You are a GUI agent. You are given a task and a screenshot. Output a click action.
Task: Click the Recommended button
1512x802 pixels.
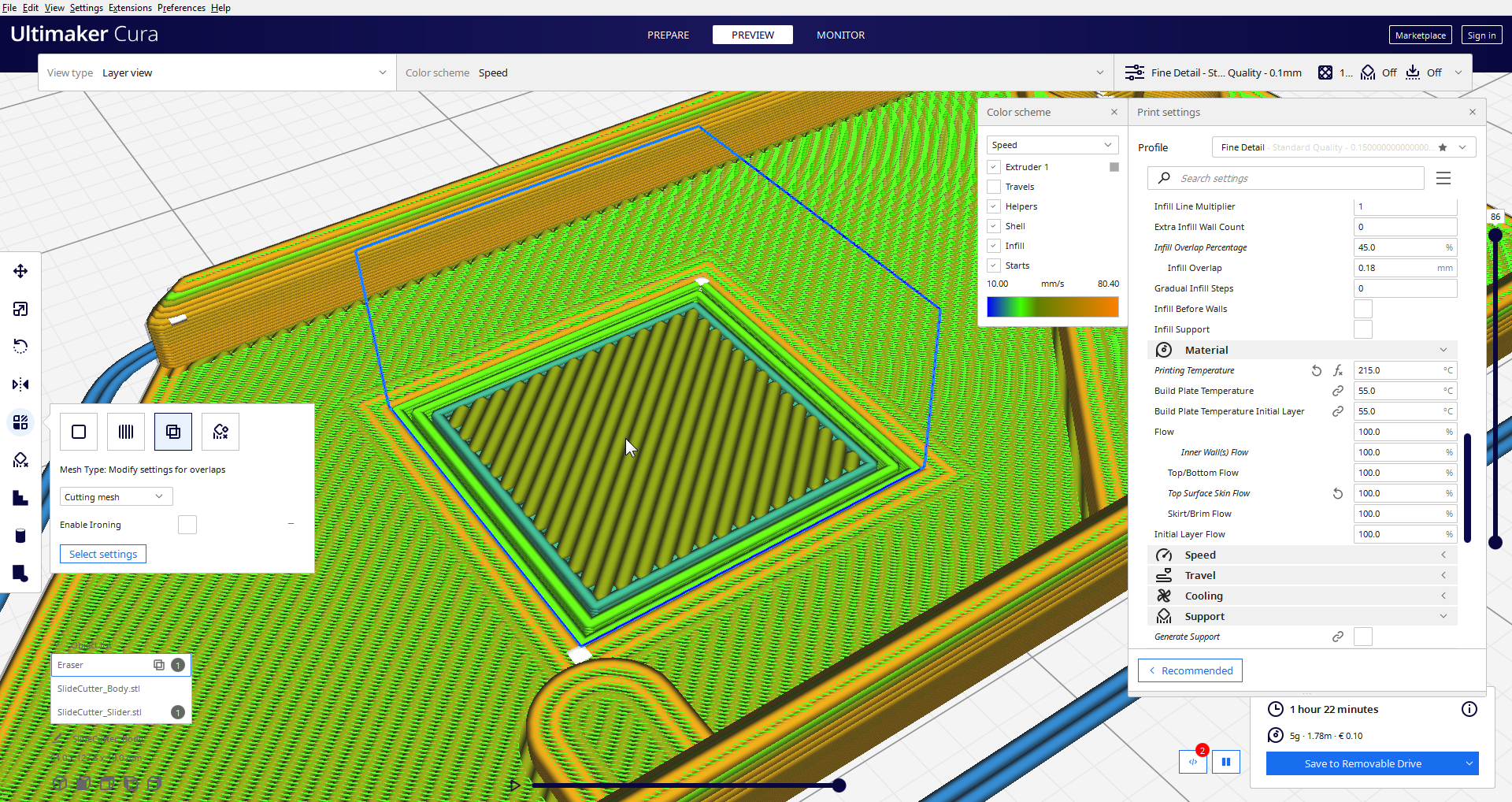(1190, 670)
